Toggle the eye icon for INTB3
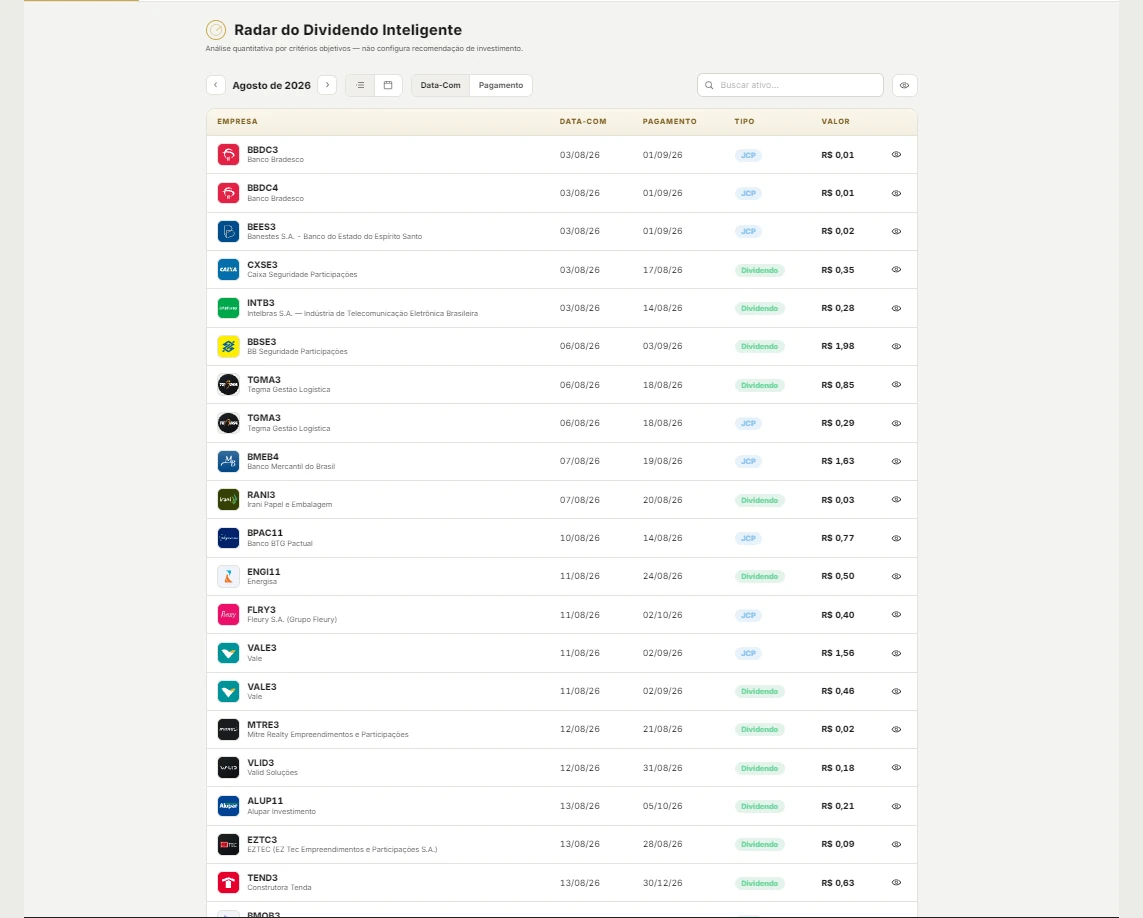This screenshot has width=1143, height=918. click(897, 308)
